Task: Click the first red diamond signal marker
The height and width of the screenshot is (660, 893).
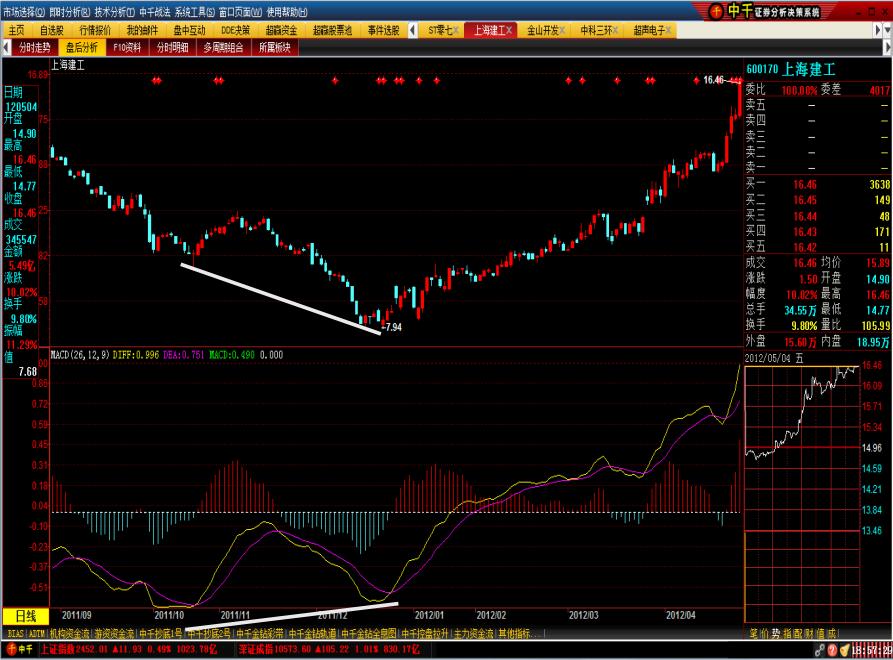Action: tap(155, 80)
